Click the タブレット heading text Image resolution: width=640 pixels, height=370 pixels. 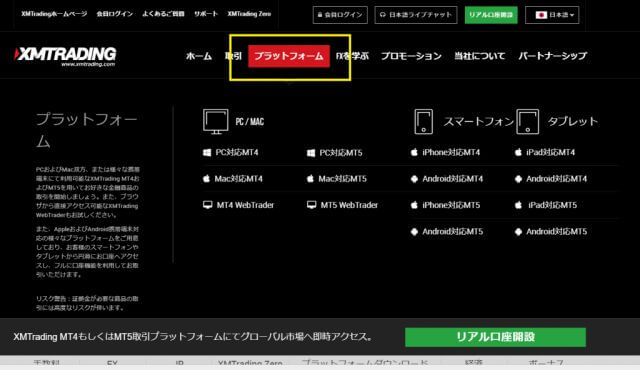573,122
